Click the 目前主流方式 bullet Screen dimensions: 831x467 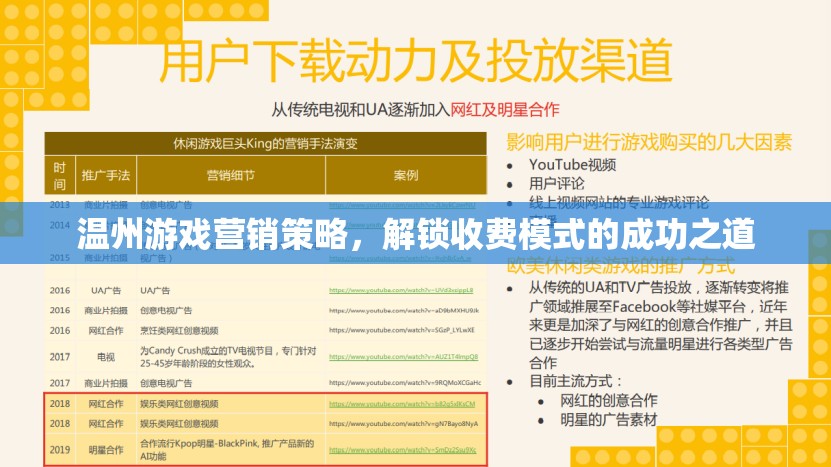575,381
